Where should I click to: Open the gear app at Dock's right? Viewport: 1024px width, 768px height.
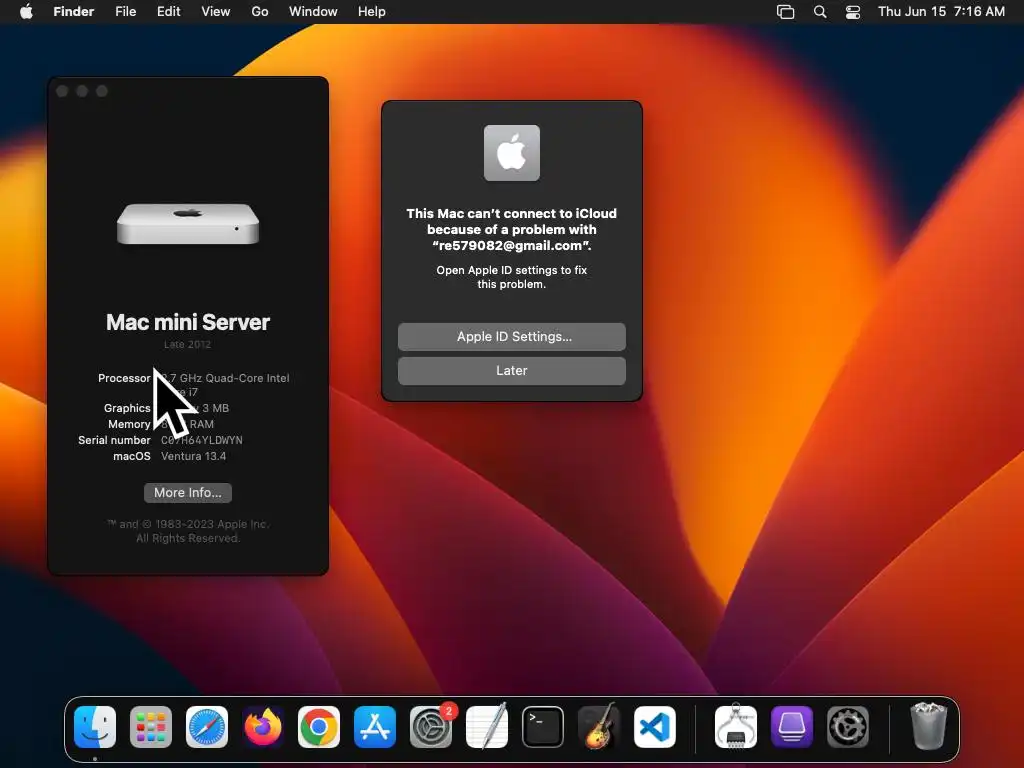(848, 727)
